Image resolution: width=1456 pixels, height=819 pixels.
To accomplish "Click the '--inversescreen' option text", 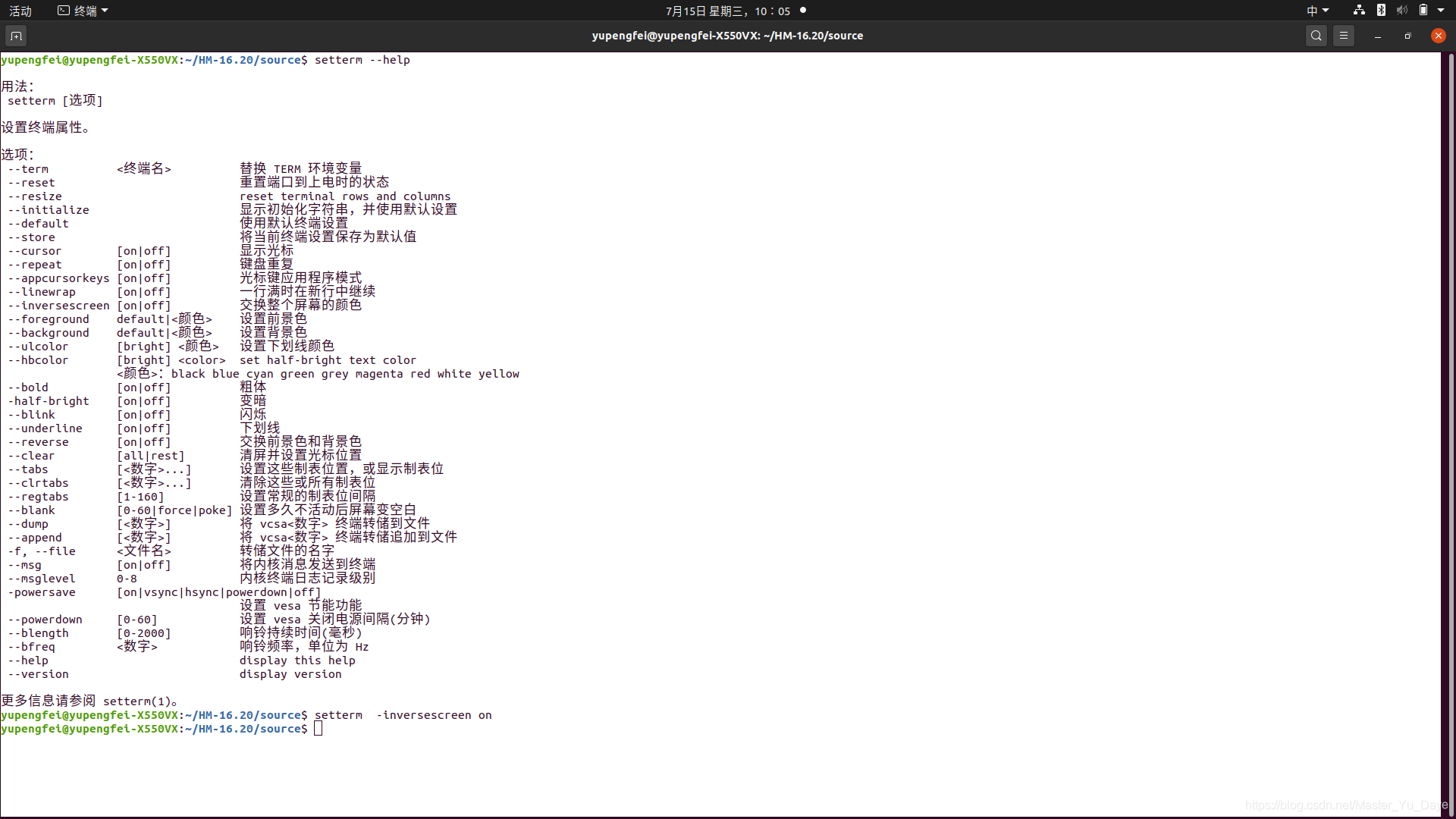I will click(x=59, y=306).
